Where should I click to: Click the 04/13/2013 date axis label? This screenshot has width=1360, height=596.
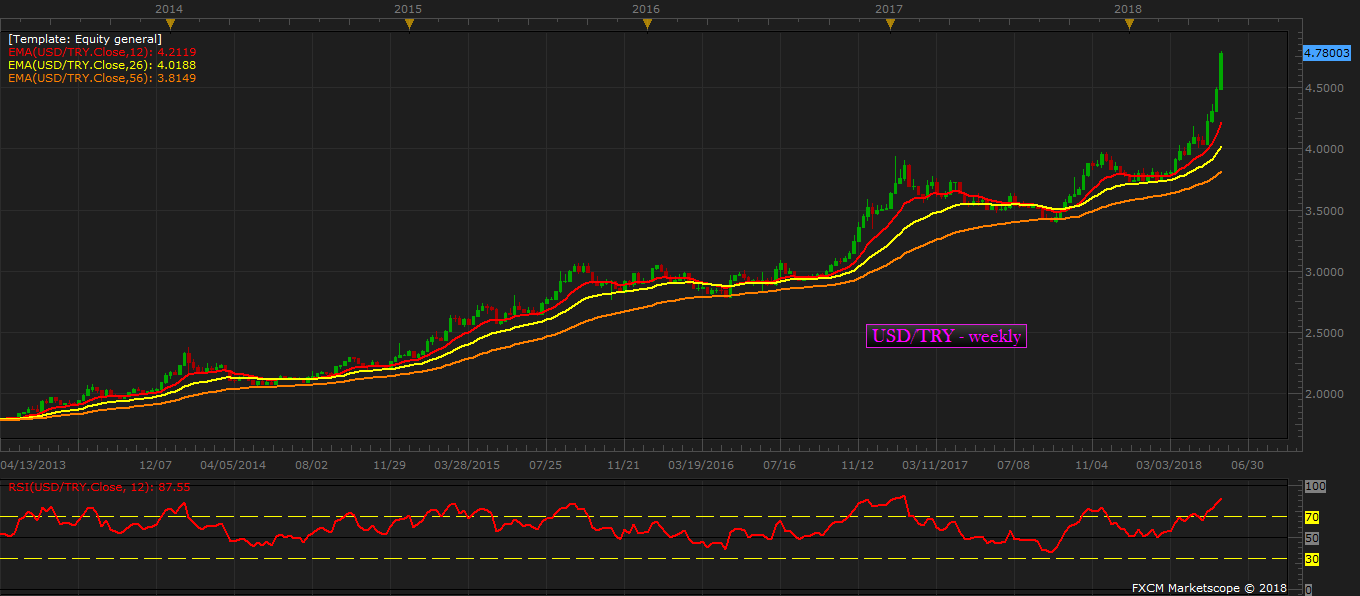coord(32,465)
